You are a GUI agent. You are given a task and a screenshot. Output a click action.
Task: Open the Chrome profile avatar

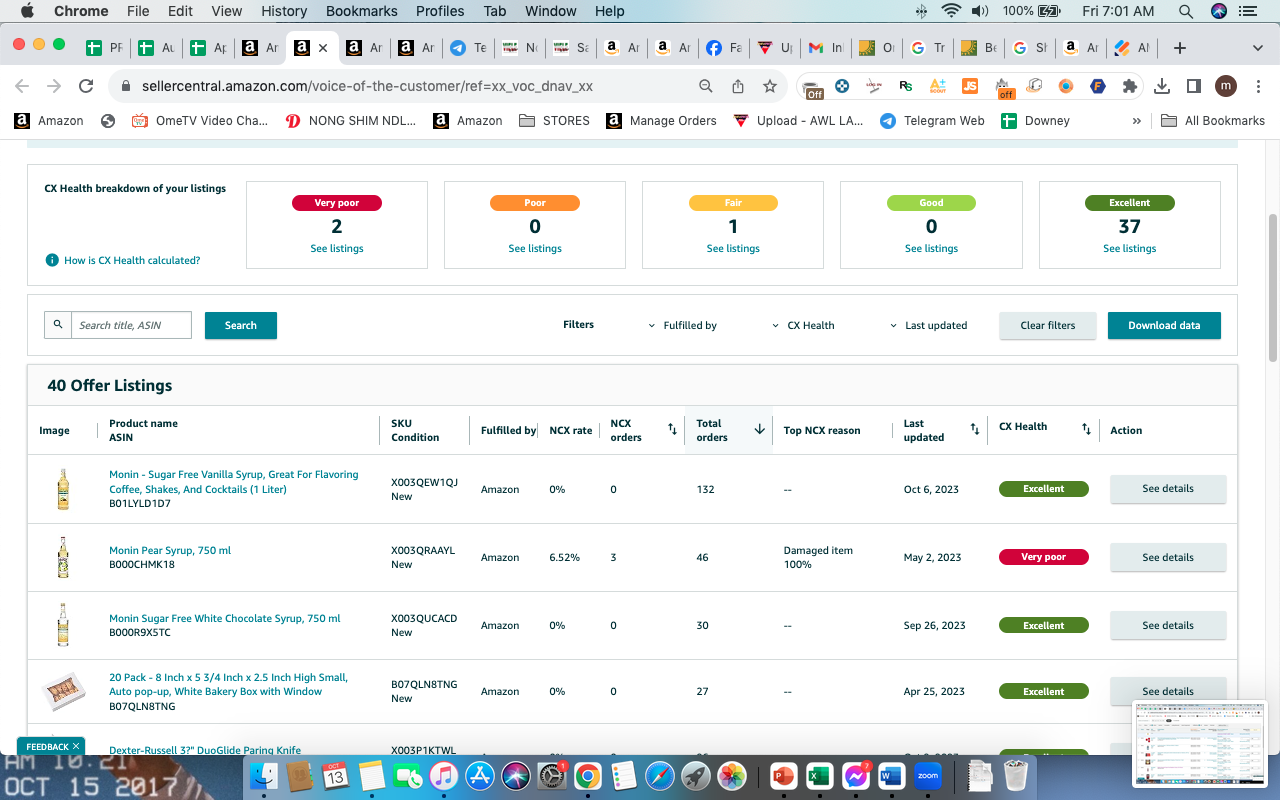click(1226, 86)
